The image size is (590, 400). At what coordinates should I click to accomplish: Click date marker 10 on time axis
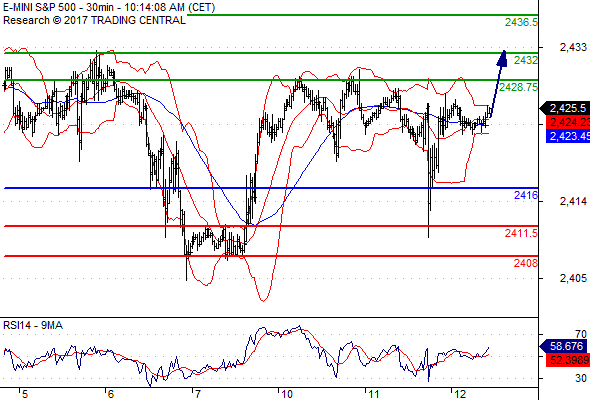[287, 394]
